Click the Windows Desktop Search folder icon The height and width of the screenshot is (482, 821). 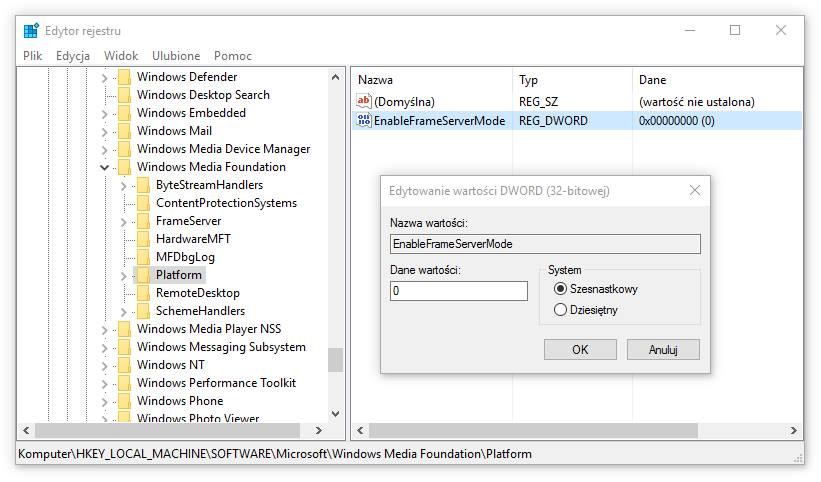pyautogui.click(x=125, y=95)
